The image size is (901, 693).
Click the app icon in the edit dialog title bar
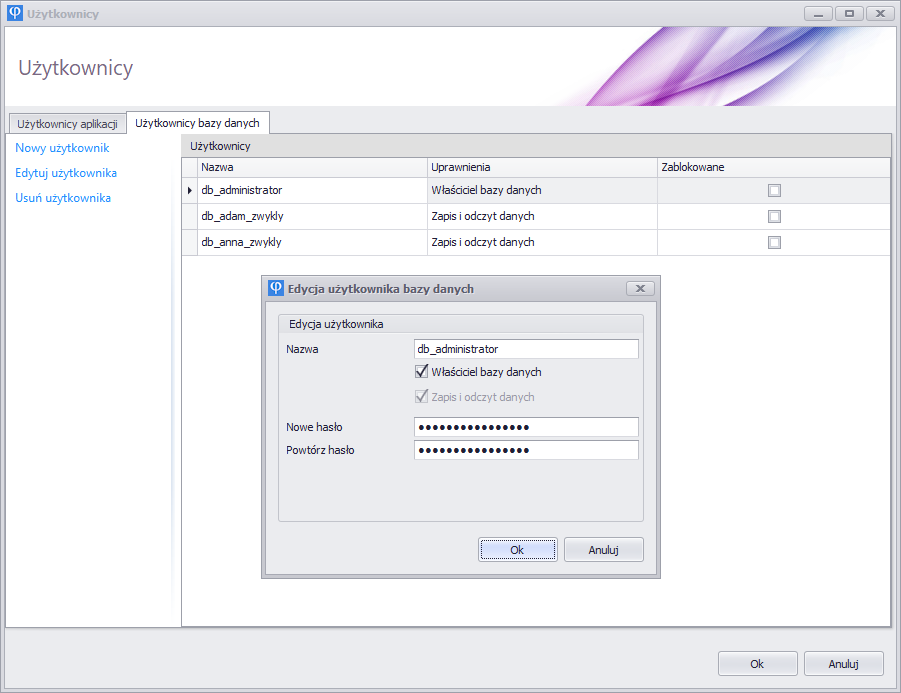coord(276,288)
